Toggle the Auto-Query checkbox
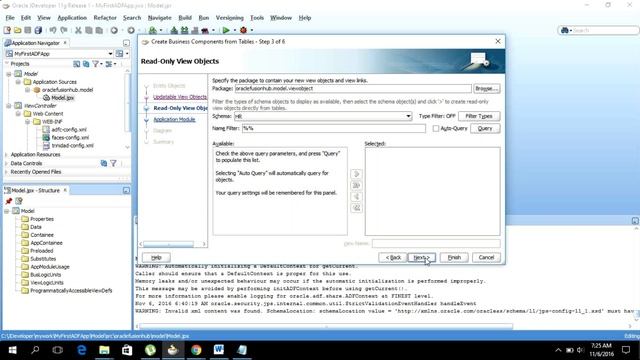 click(436, 129)
